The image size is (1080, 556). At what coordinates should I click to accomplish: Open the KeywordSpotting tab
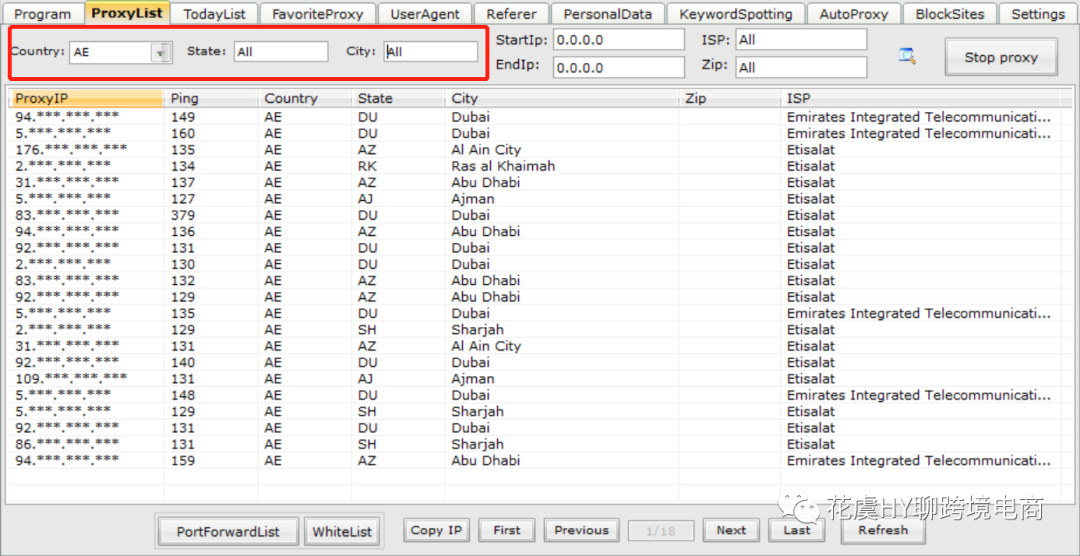point(736,14)
